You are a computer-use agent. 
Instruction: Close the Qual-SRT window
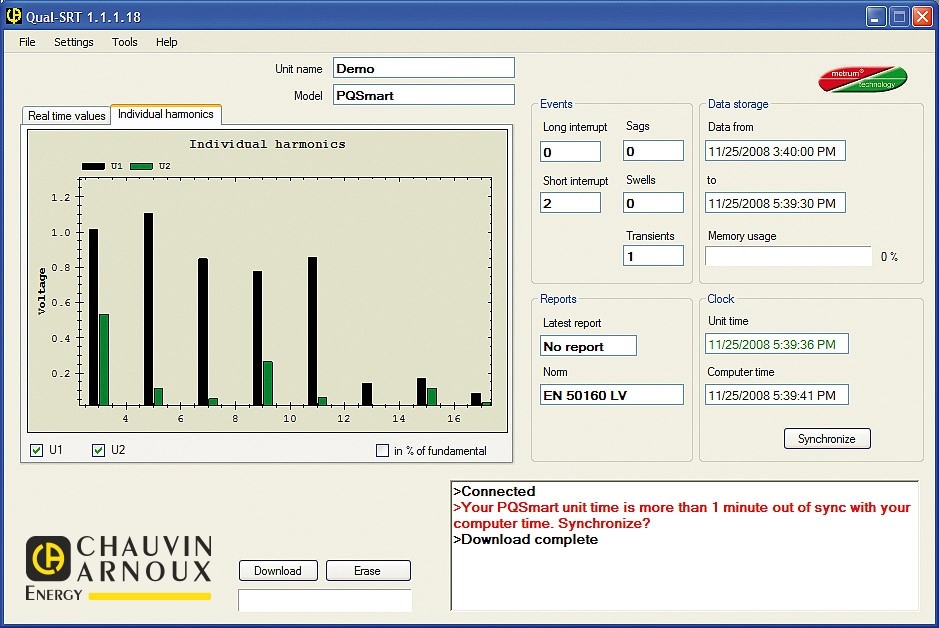(x=922, y=17)
